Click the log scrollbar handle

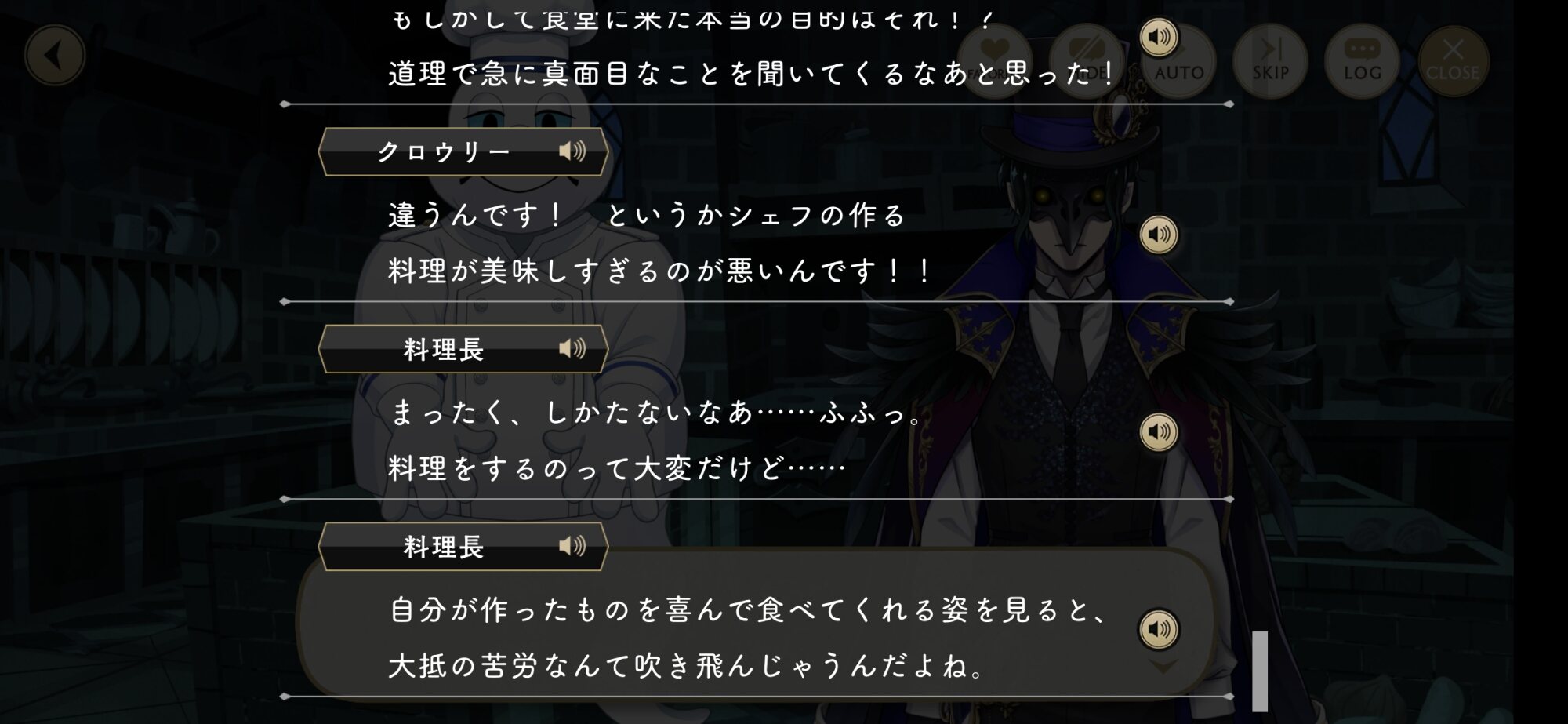click(1260, 671)
